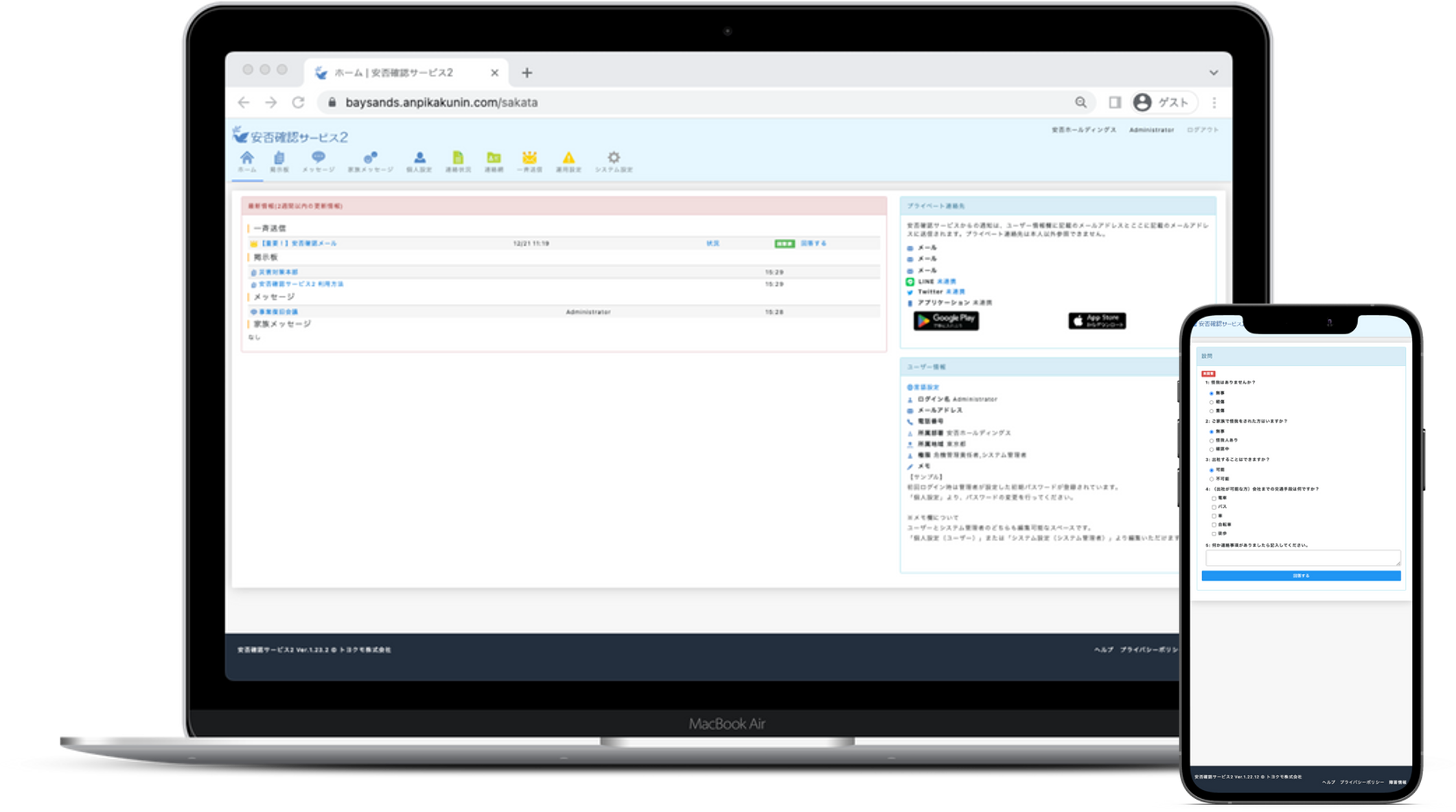Viewport: 1456px width, 812px height.
Task: Select the ホーム browser tab
Action: click(x=394, y=73)
